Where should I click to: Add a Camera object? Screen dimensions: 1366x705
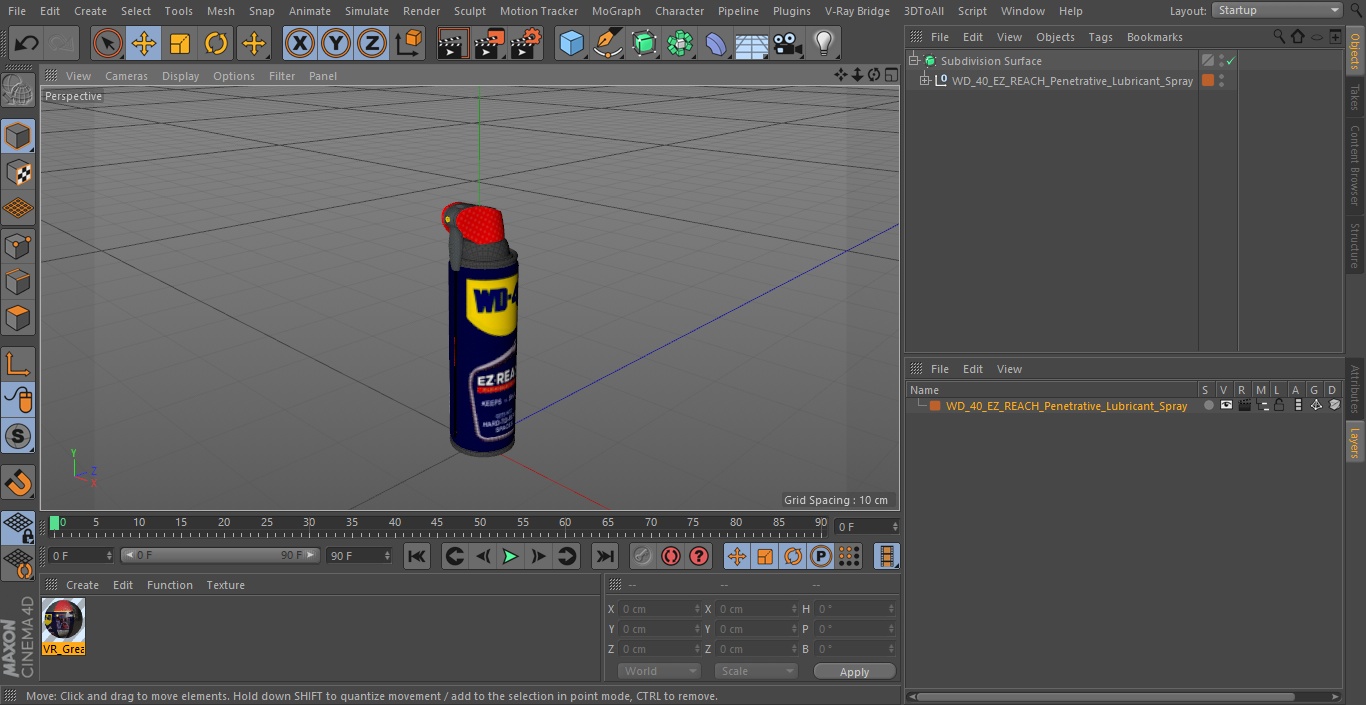[x=788, y=44]
